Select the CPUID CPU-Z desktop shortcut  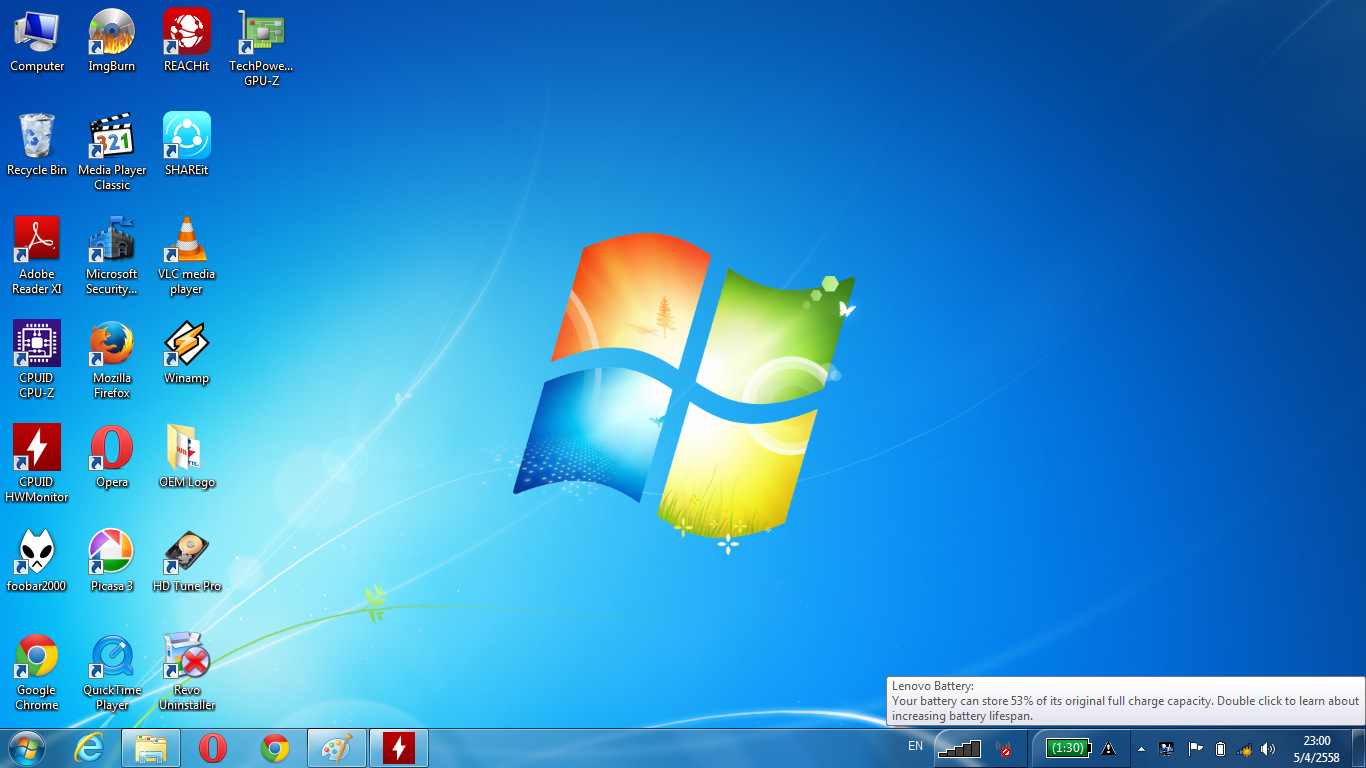[x=37, y=360]
